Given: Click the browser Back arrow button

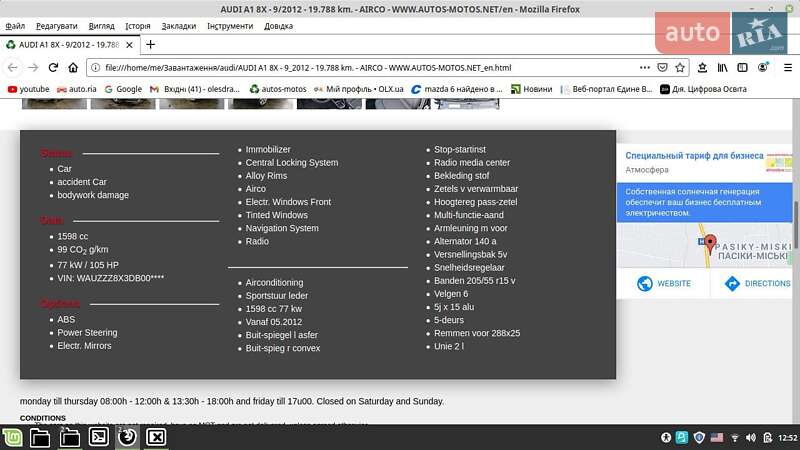Looking at the screenshot, I should coord(12,67).
